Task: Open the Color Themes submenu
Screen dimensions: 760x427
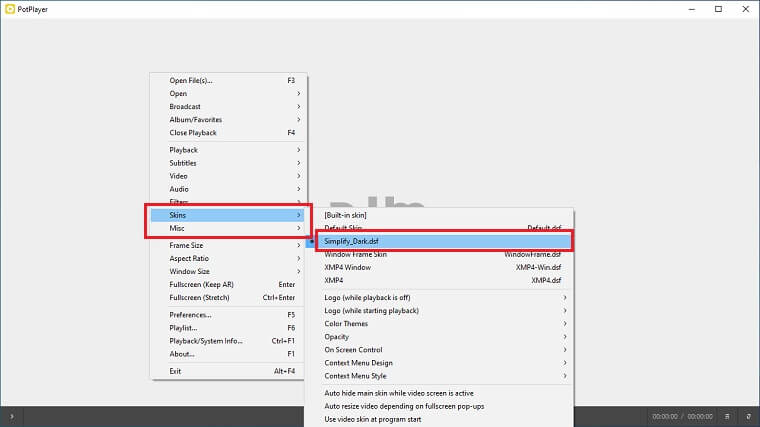Action: click(x=439, y=324)
